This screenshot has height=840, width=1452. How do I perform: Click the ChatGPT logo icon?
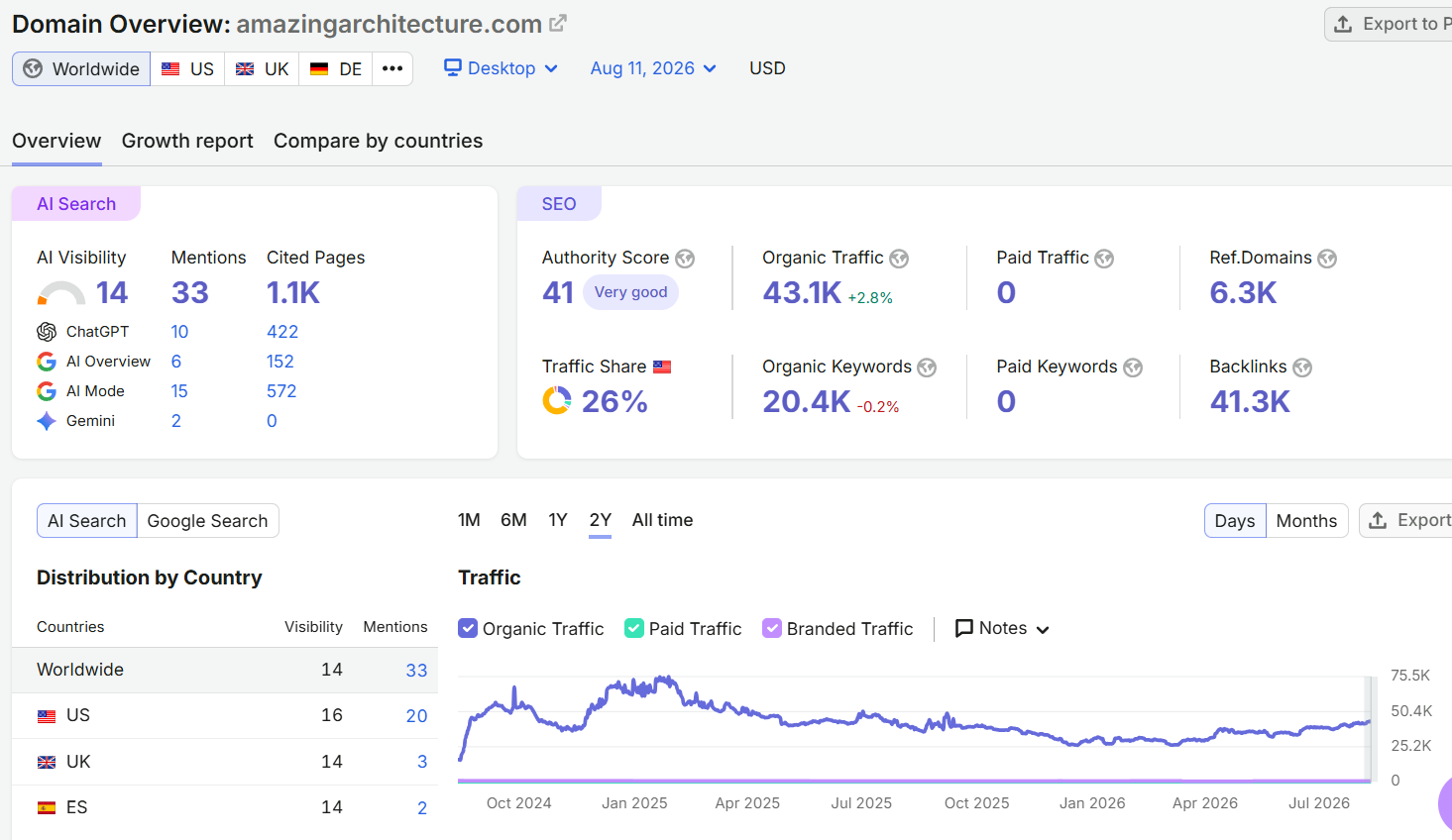click(x=47, y=332)
